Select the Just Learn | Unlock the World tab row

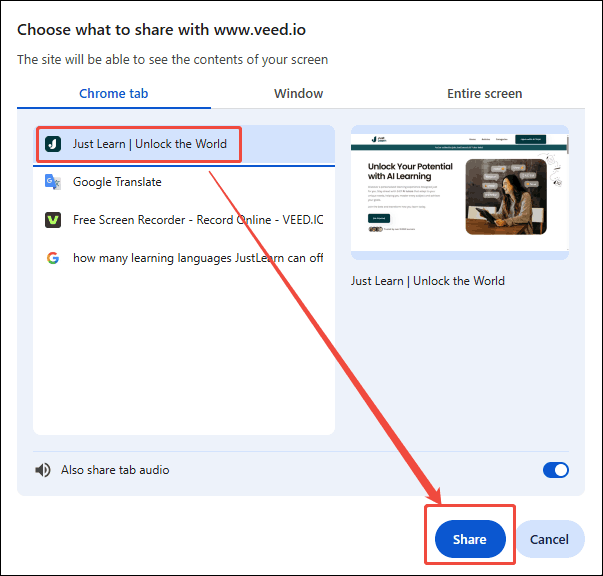click(x=184, y=145)
